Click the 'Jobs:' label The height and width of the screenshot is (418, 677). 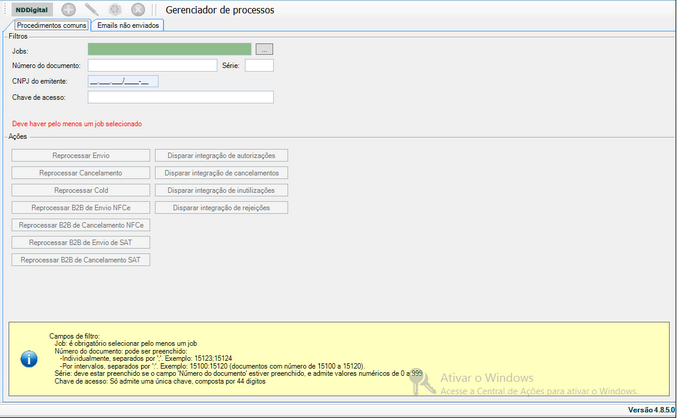[x=20, y=51]
